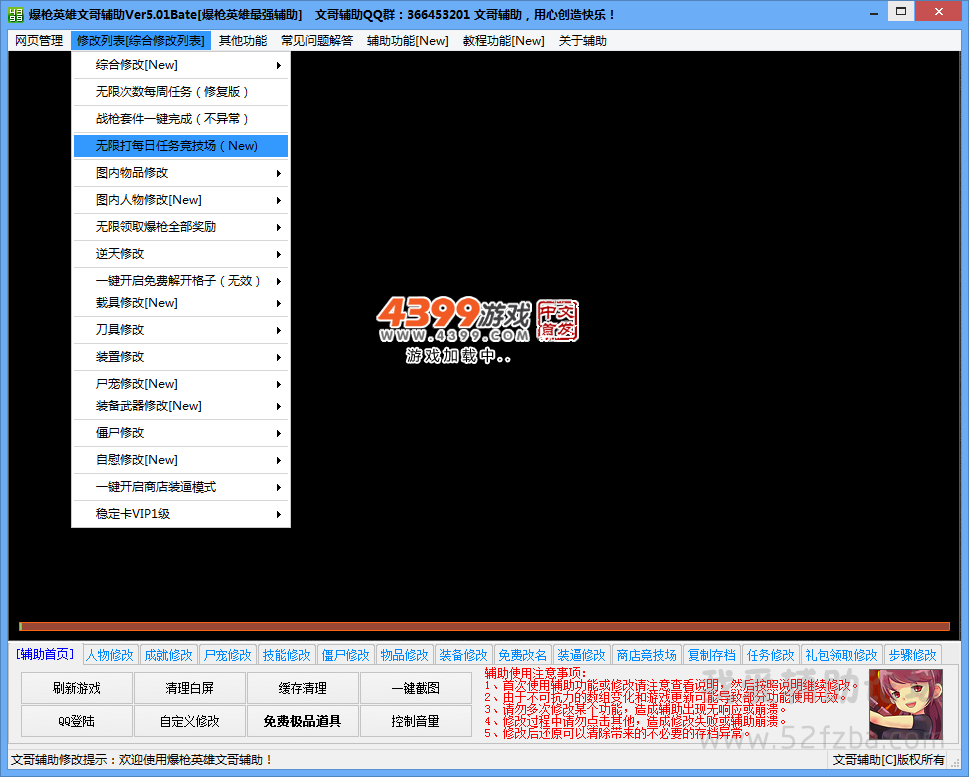This screenshot has height=777, width=969.
Task: Switch to the 人物修改 tab
Action: [x=110, y=655]
